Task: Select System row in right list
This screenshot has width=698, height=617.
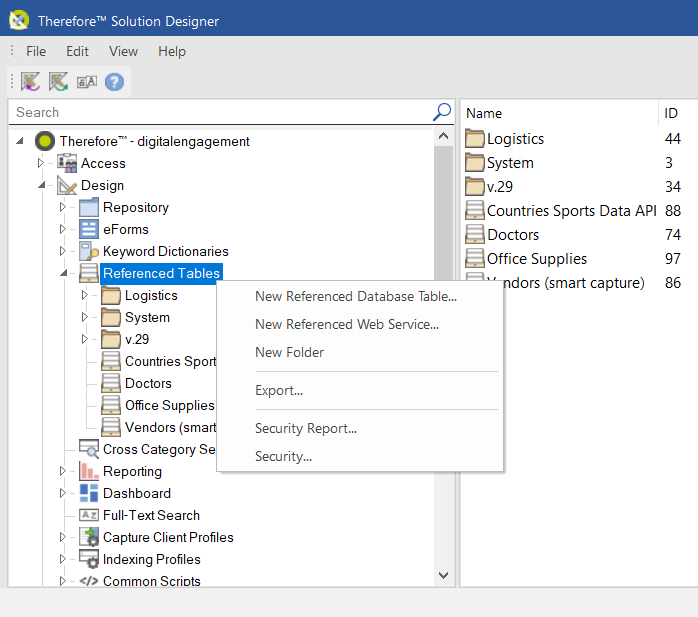Action: (x=510, y=162)
